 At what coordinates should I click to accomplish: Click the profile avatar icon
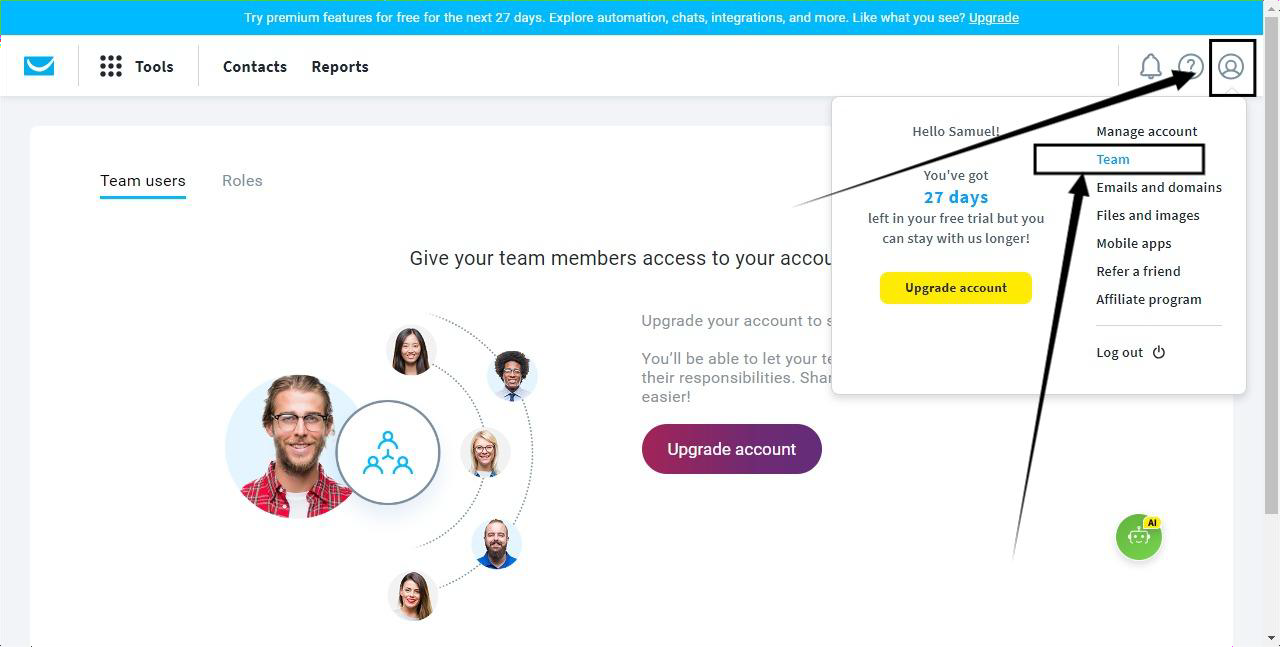tap(1231, 67)
